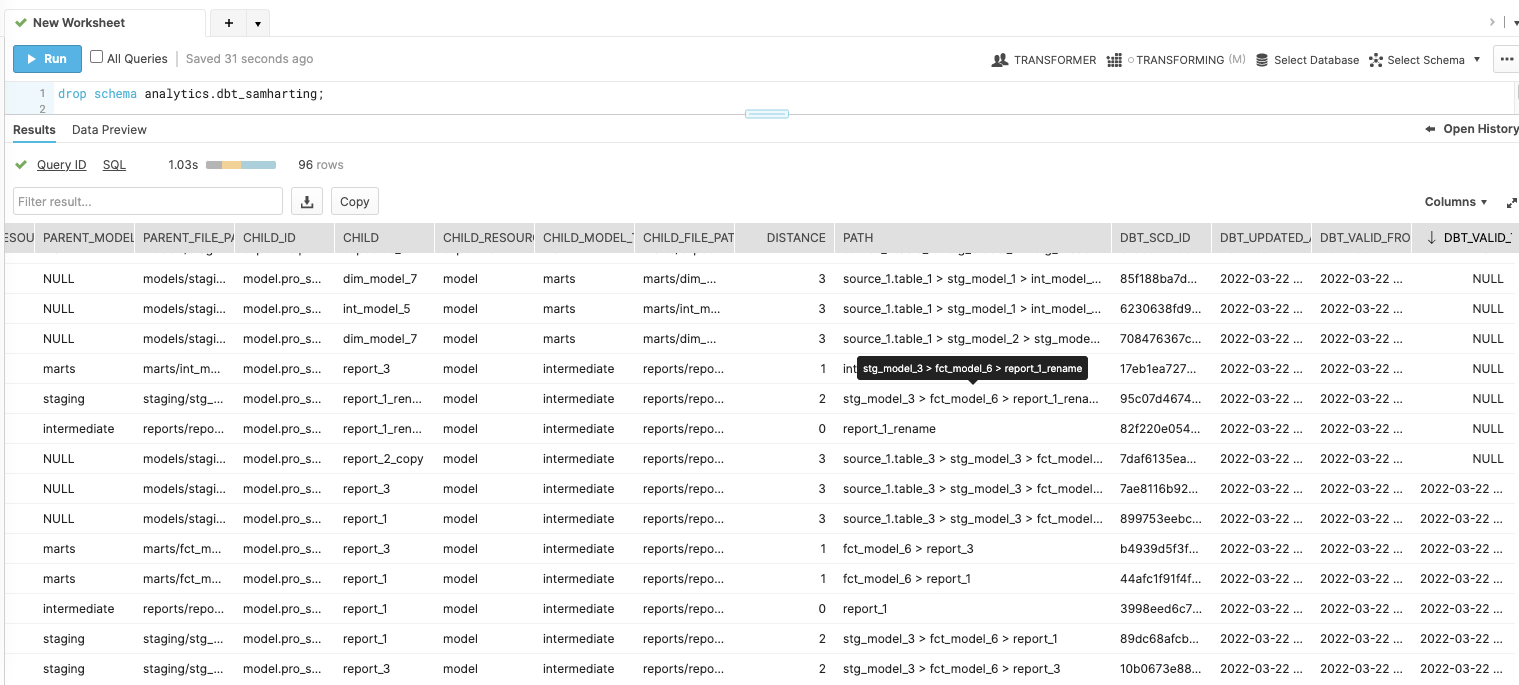The height and width of the screenshot is (685, 1519).
Task: Click the TRANSFORMER role icon
Action: pos(999,60)
